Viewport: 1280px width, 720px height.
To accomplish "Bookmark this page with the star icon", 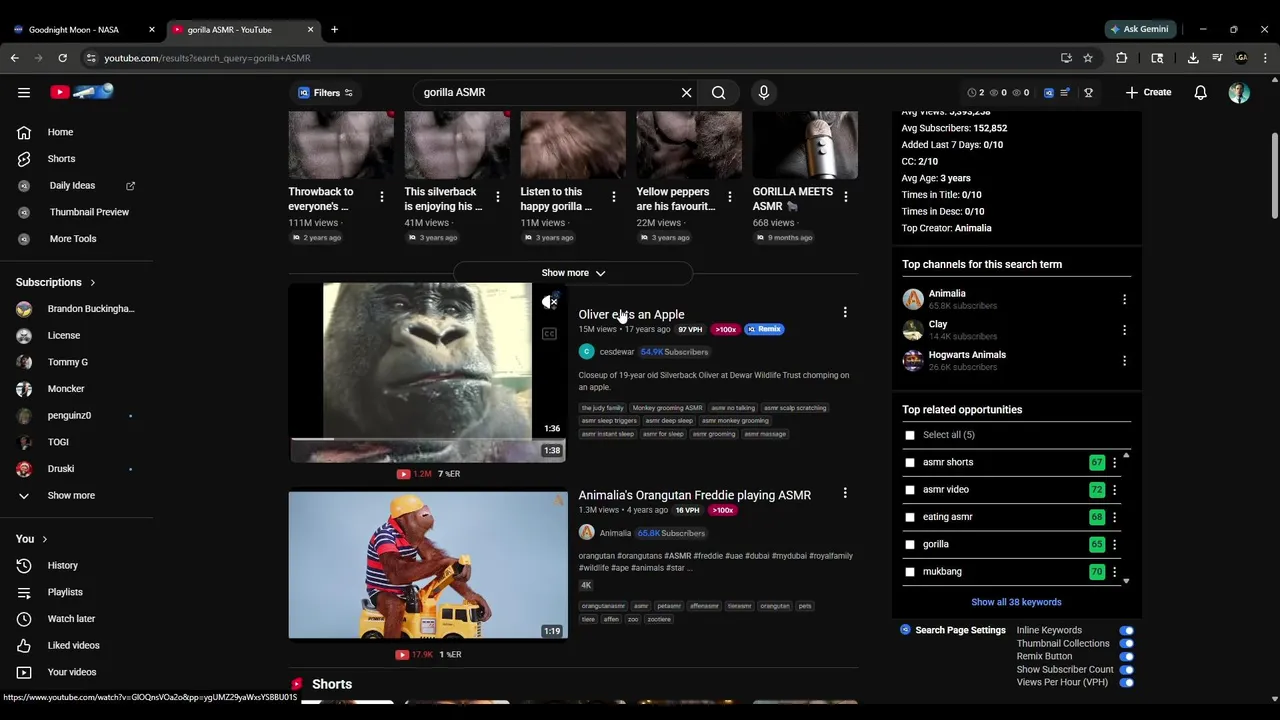I will pyautogui.click(x=1088, y=58).
